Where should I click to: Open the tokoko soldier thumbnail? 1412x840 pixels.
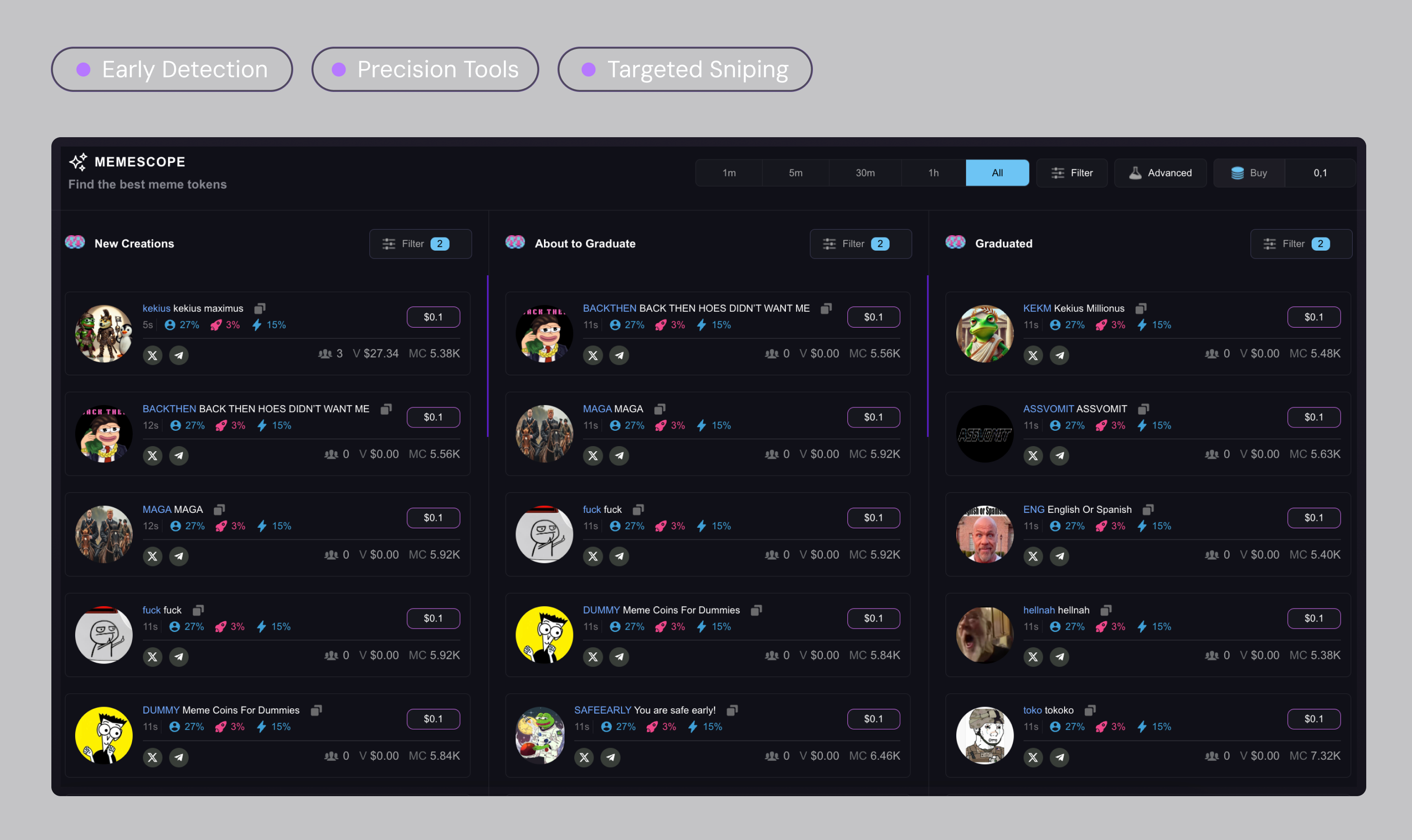click(984, 736)
